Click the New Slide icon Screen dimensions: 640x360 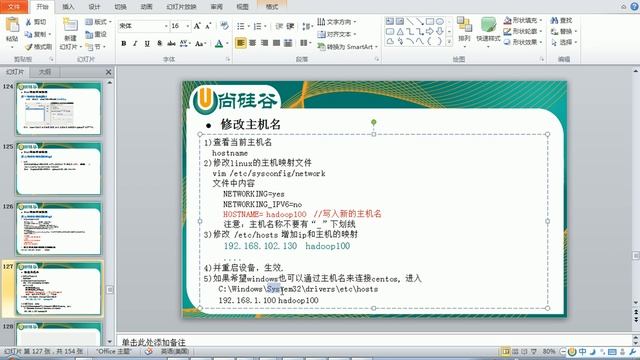tap(70, 25)
